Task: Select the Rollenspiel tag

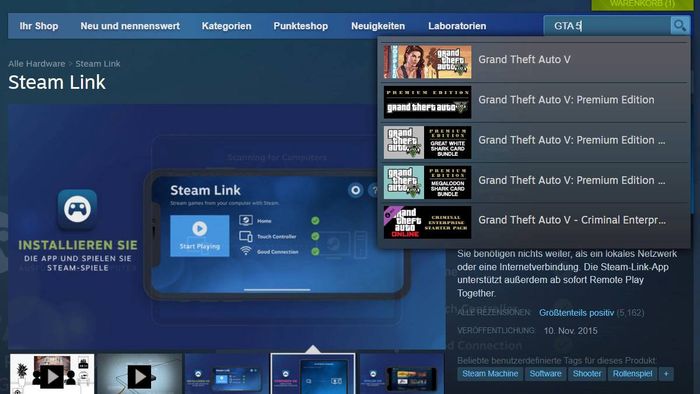Action: tap(632, 374)
